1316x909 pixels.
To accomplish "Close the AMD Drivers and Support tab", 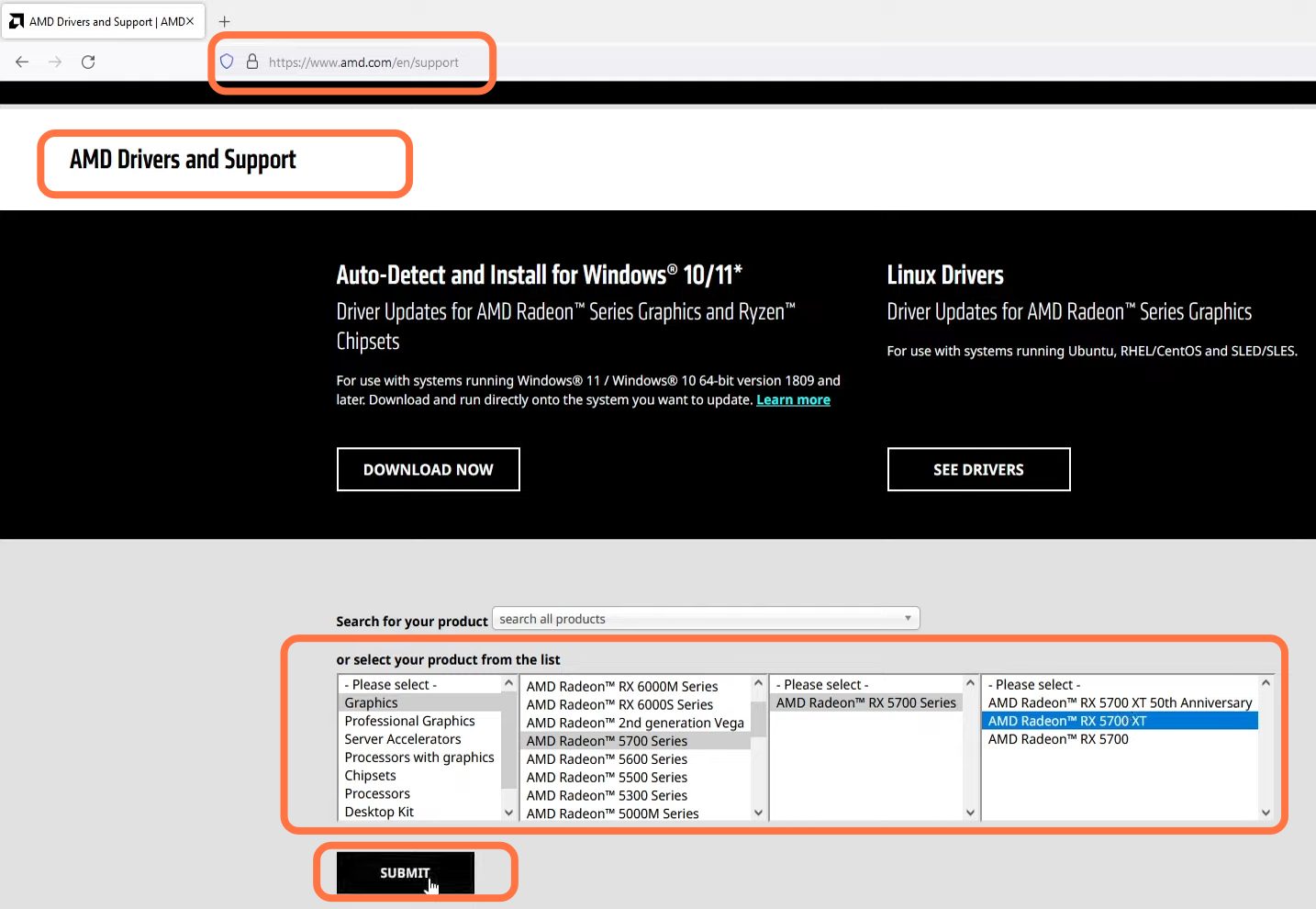I will click(190, 21).
